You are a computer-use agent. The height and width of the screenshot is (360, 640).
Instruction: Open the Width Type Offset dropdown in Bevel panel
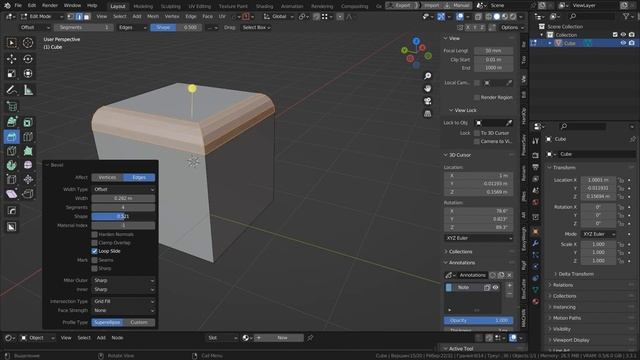[123, 189]
